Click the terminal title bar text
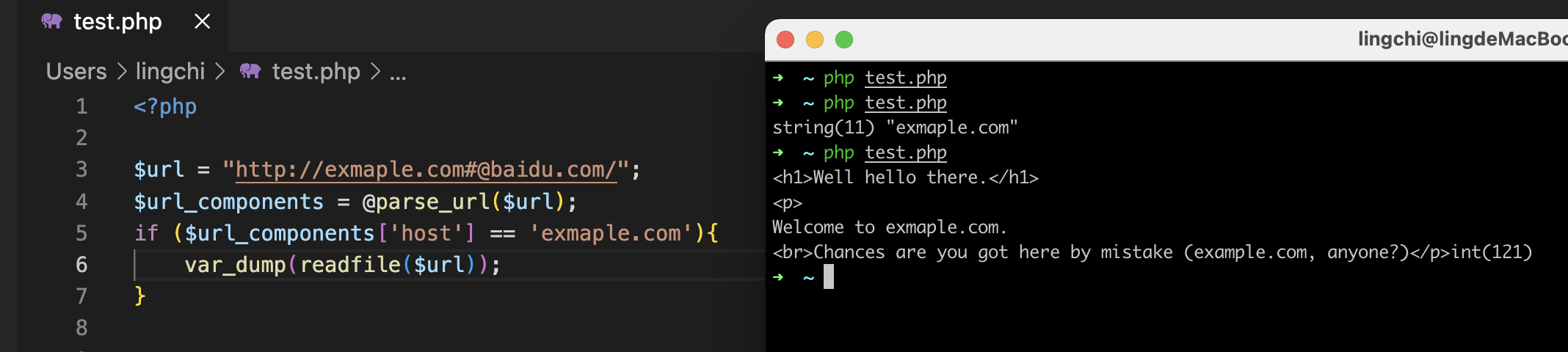Screen dimensions: 1568x352 click(1462, 39)
